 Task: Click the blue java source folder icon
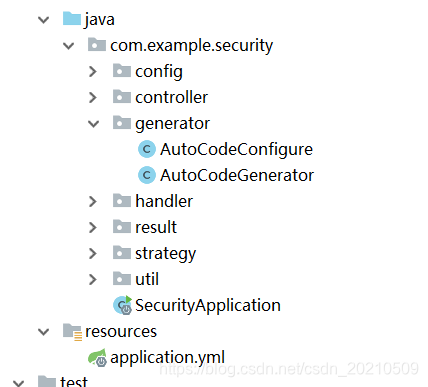72,19
